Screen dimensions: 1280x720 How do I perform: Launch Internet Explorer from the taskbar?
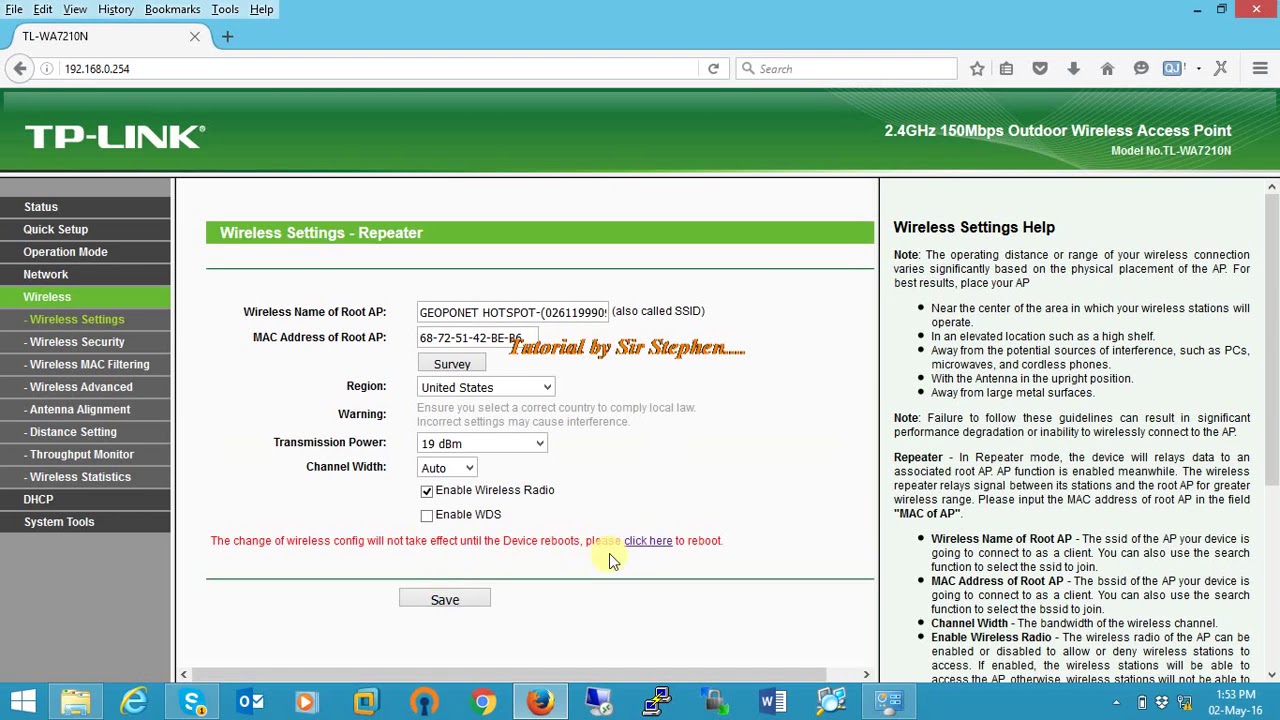[133, 701]
